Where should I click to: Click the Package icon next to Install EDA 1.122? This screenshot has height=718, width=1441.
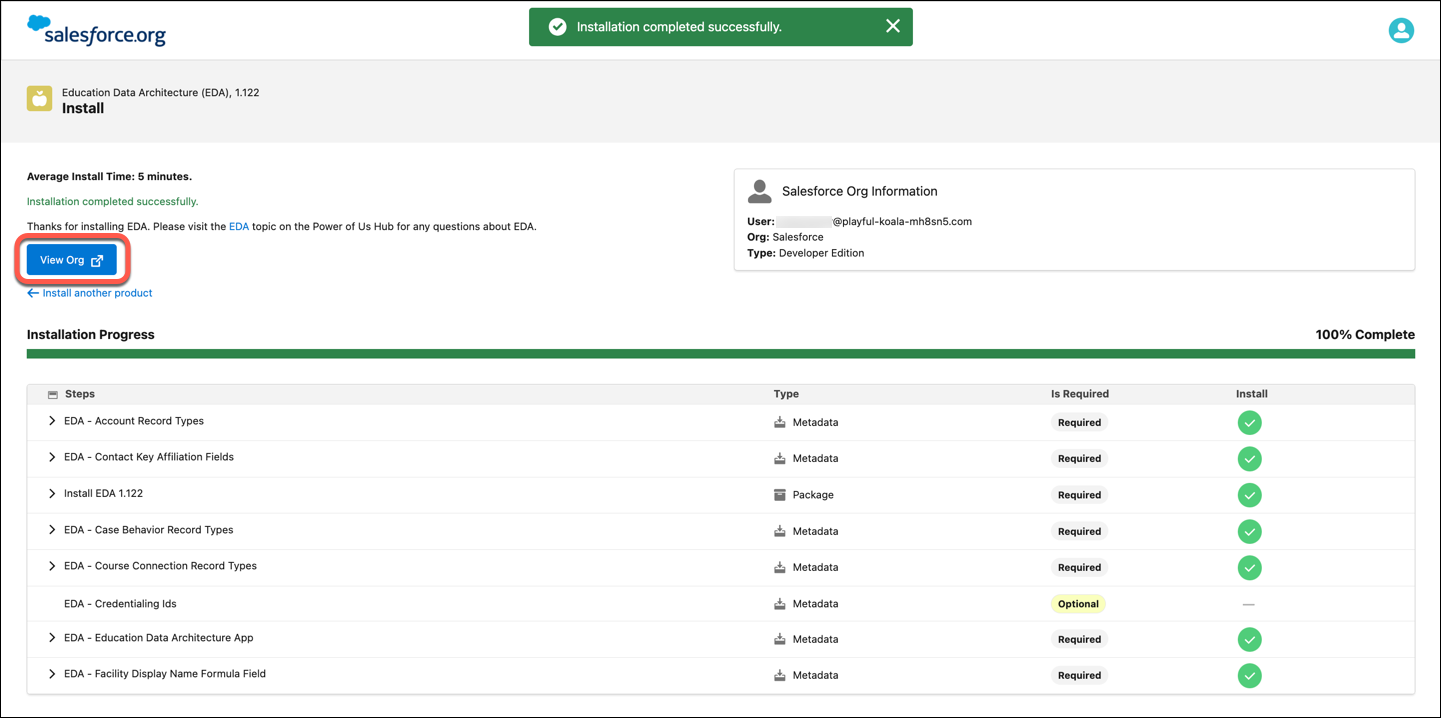click(781, 494)
